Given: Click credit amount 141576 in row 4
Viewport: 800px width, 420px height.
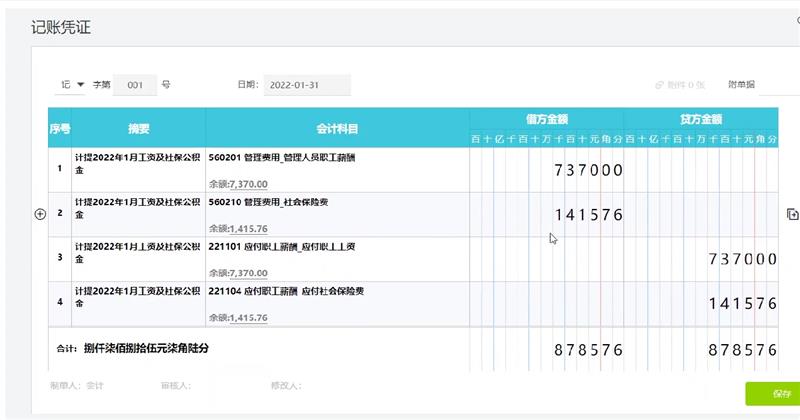Looking at the screenshot, I should point(742,304).
